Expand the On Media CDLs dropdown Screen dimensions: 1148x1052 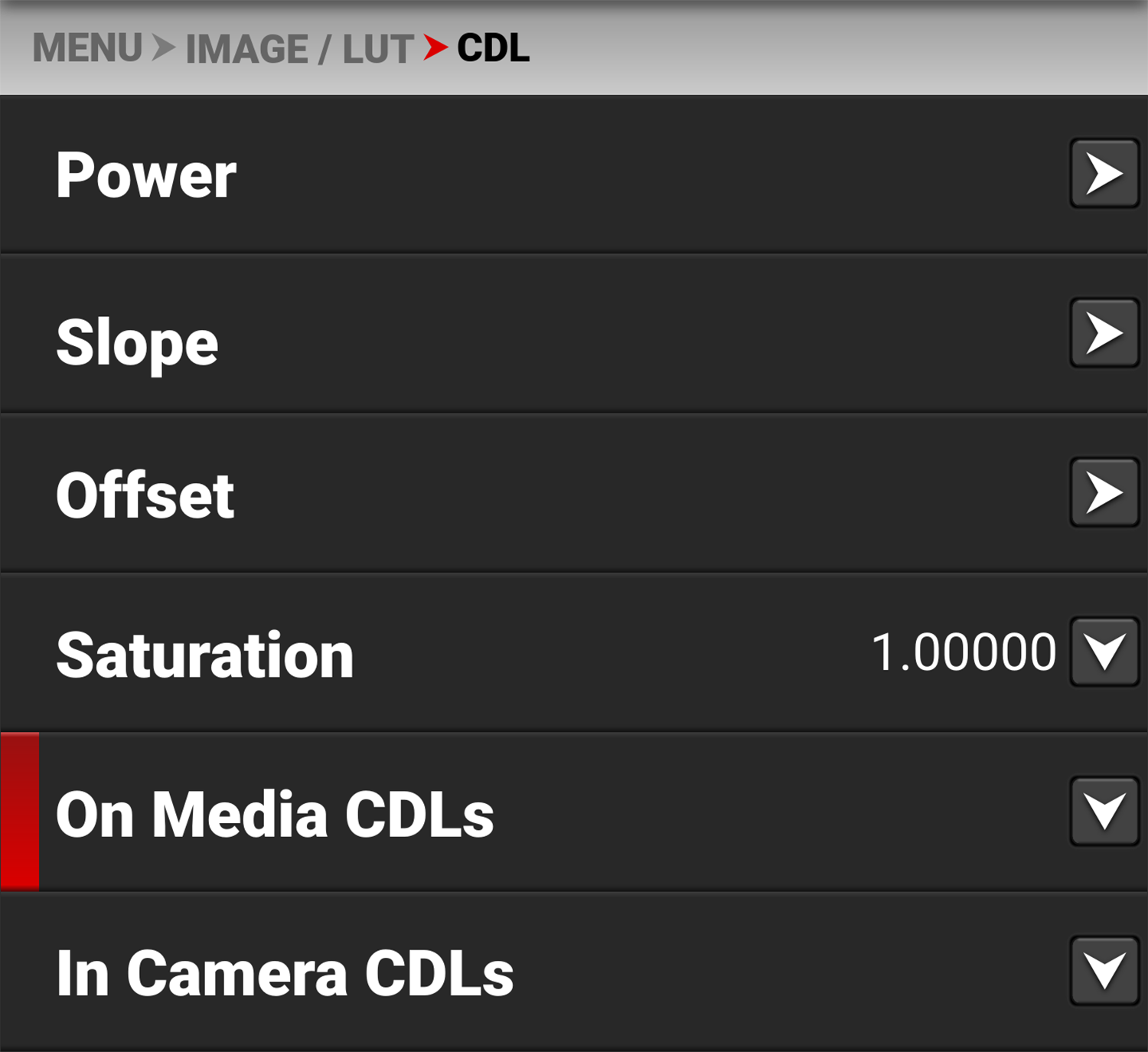1104,812
